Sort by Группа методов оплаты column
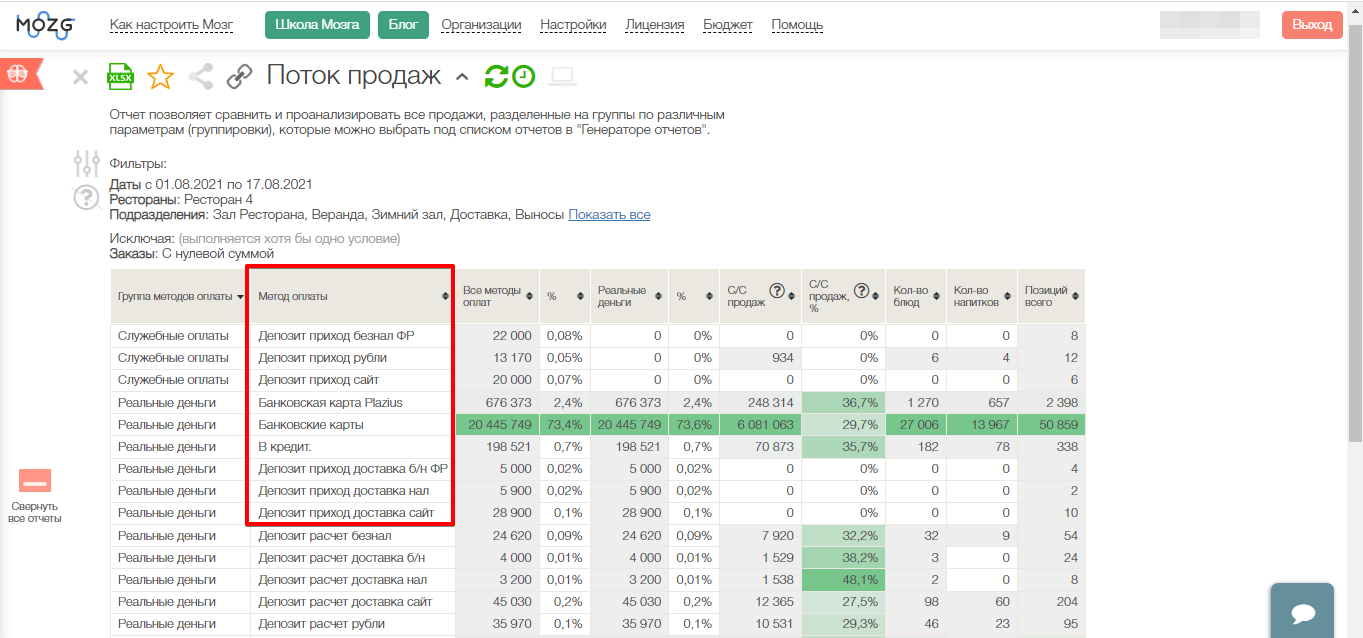 [240, 297]
